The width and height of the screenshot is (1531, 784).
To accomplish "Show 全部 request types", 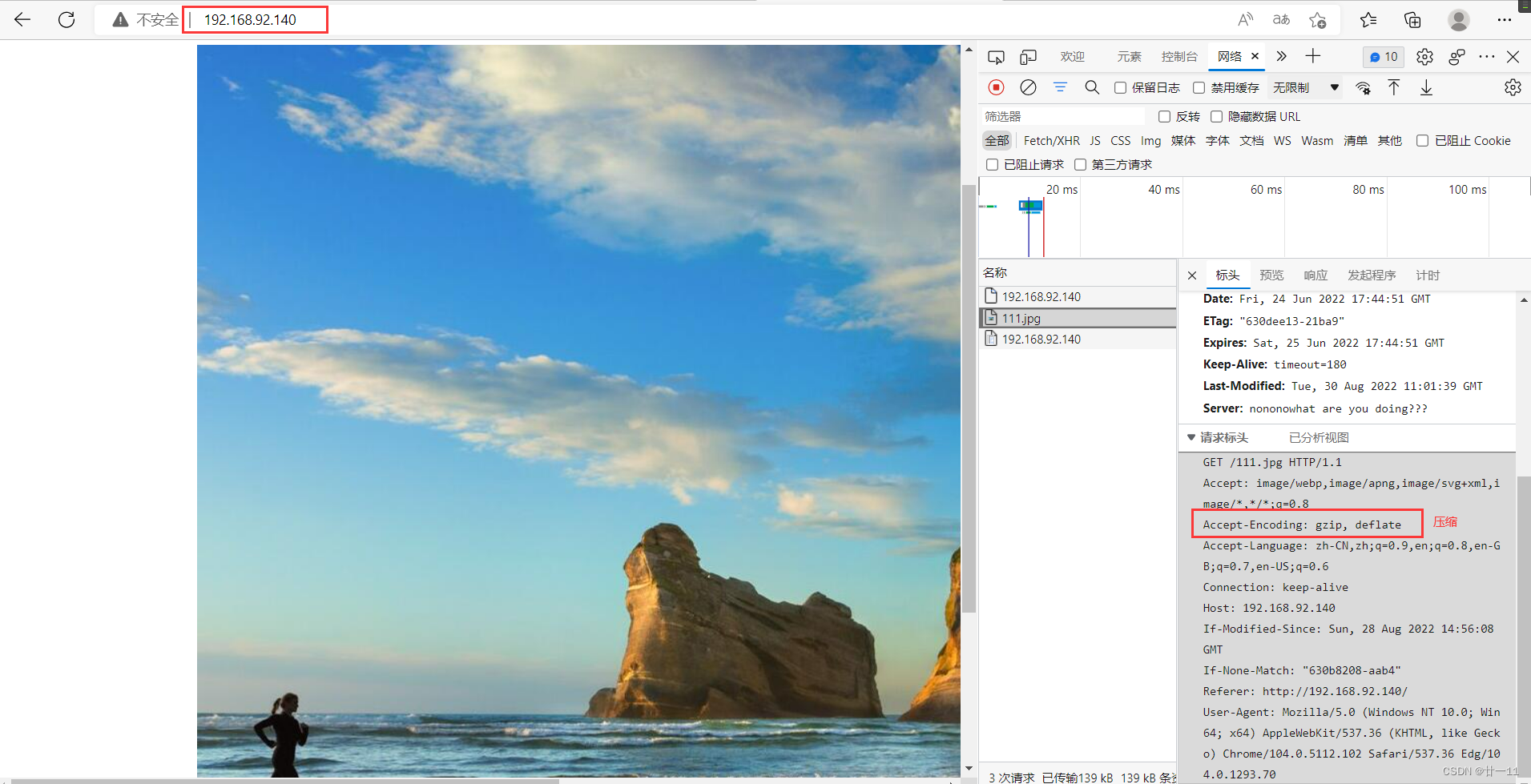I will pos(997,141).
